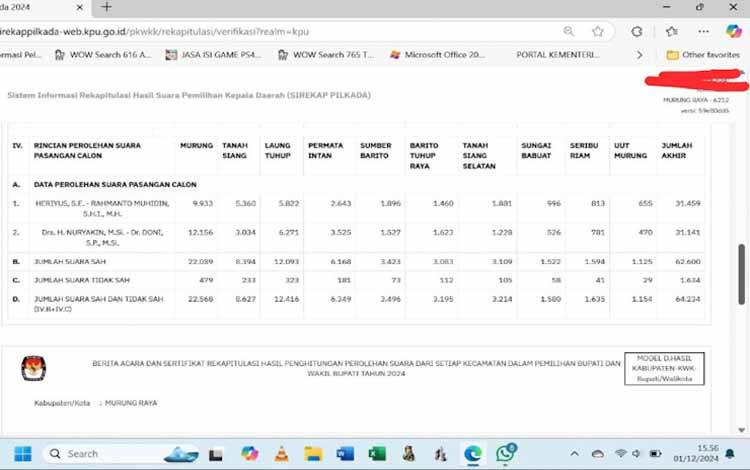Click the JUMLAH SUARA SAH row label
The width and height of the screenshot is (750, 470).
pyautogui.click(x=70, y=262)
